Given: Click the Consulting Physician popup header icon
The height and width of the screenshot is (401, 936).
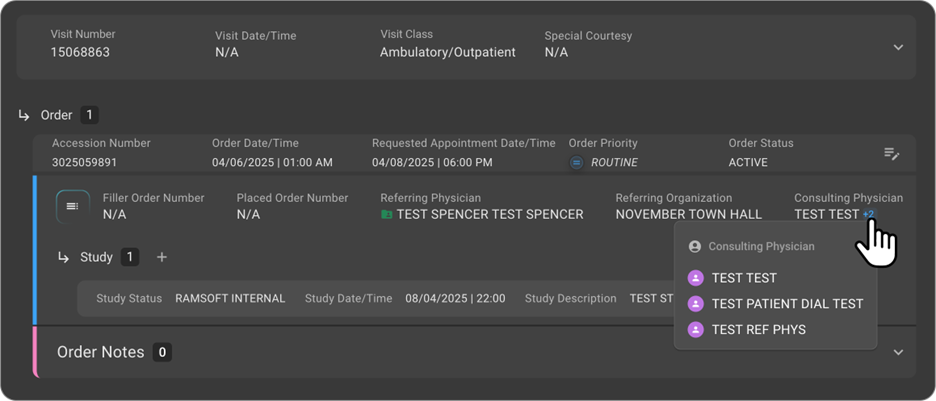Looking at the screenshot, I should pos(695,246).
